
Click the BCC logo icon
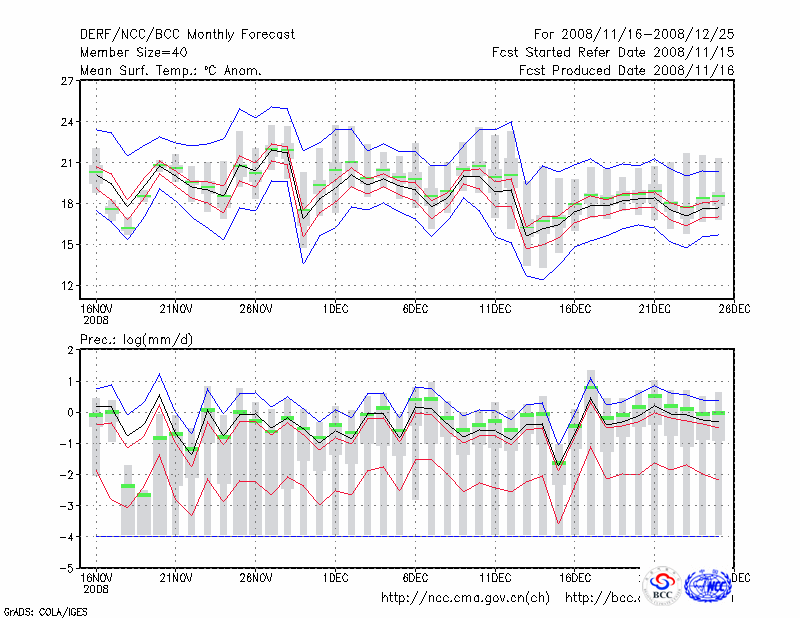663,586
